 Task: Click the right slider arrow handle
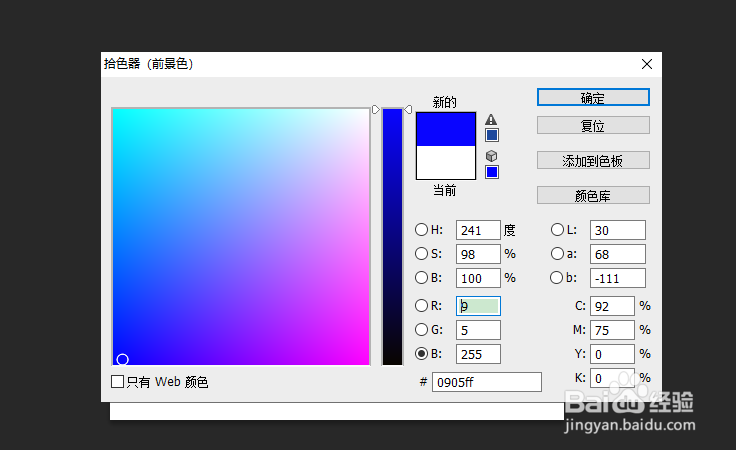coord(408,109)
